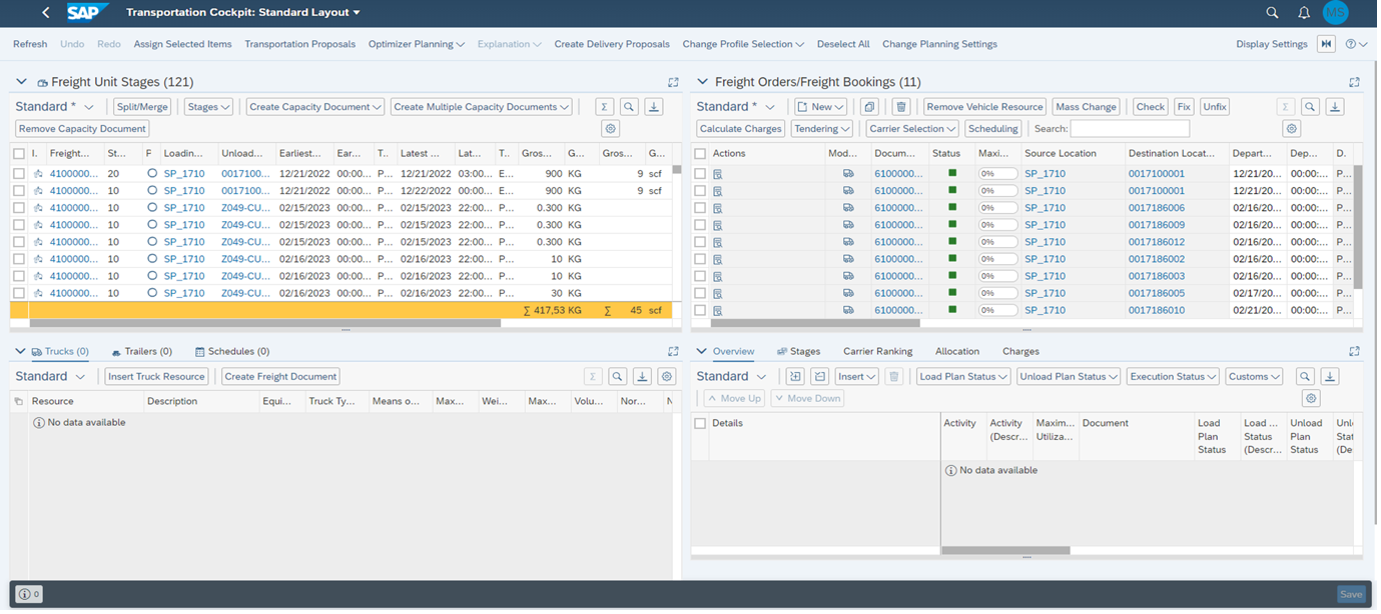Click the settings gear in the Overview toolbar
This screenshot has width=1381, height=614.
(1310, 398)
